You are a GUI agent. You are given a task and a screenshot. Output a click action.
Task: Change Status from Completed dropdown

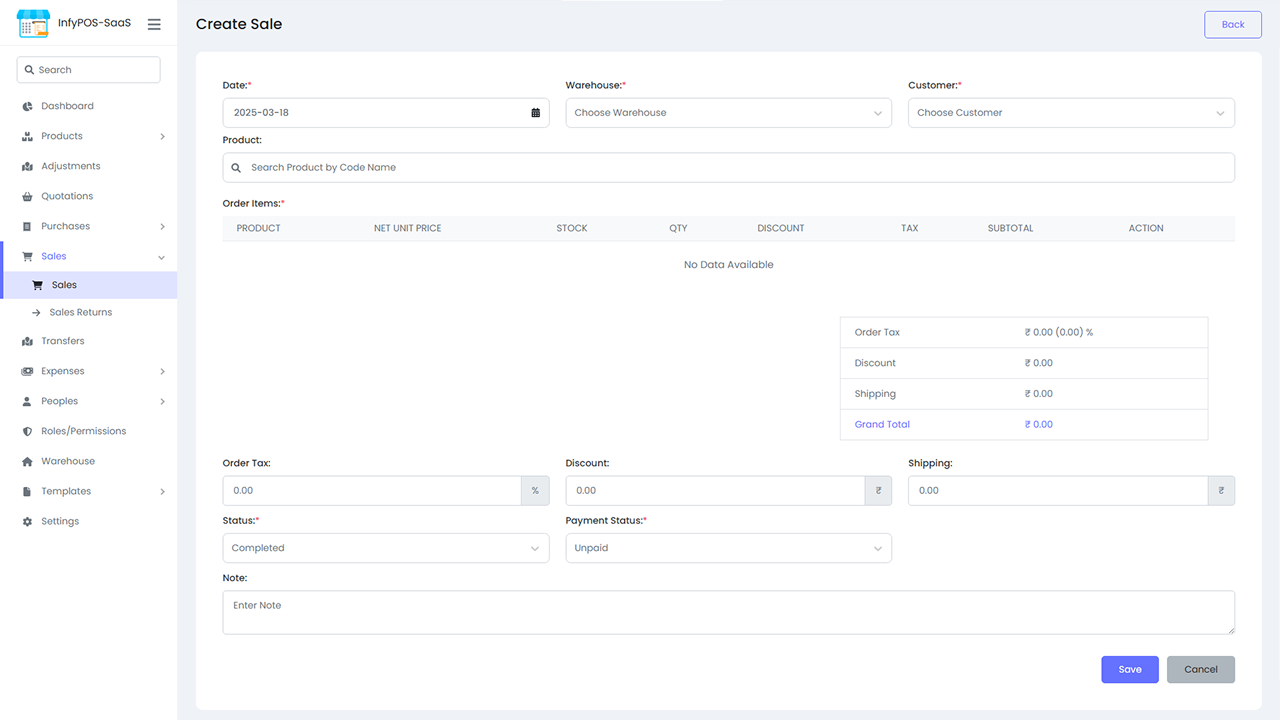386,548
